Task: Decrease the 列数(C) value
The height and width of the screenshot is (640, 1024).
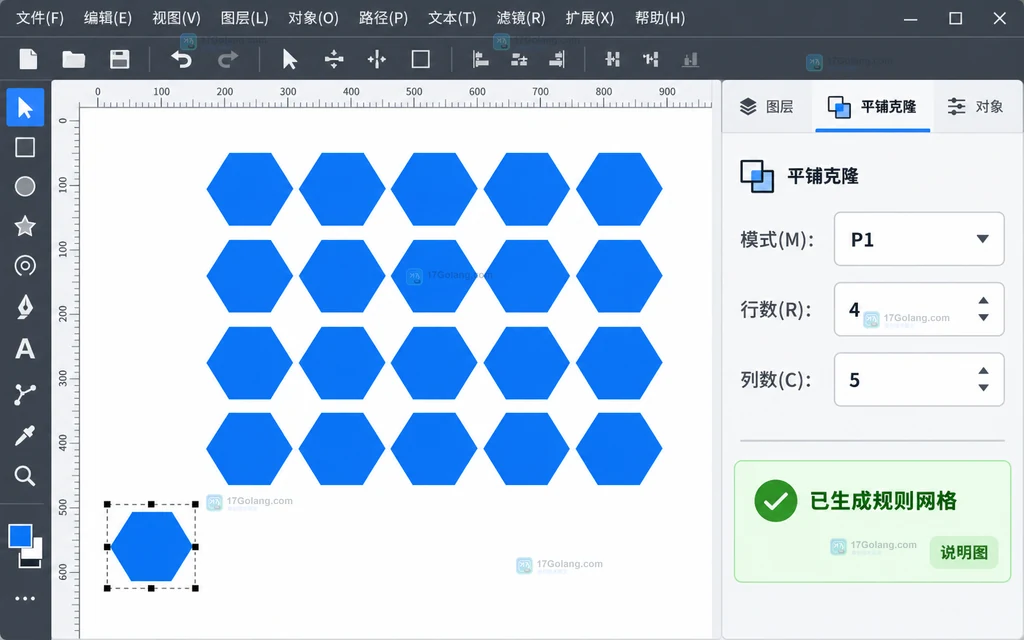Action: pyautogui.click(x=983, y=388)
